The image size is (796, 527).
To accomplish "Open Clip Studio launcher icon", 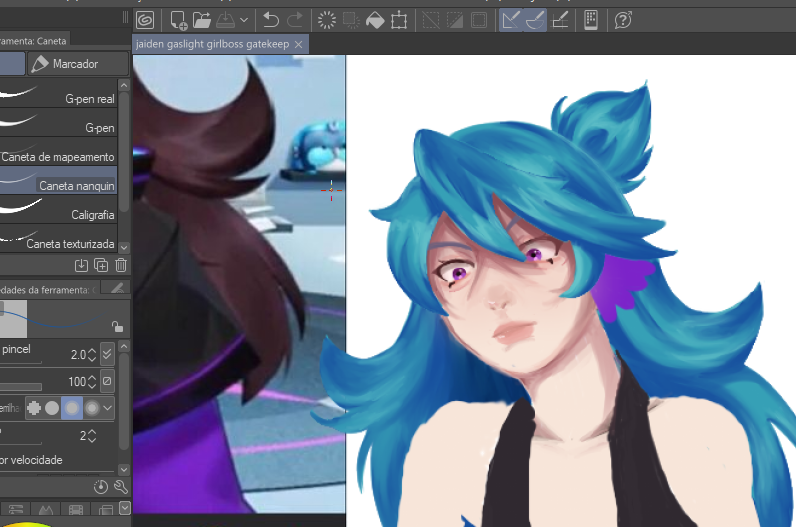I will click(x=145, y=20).
